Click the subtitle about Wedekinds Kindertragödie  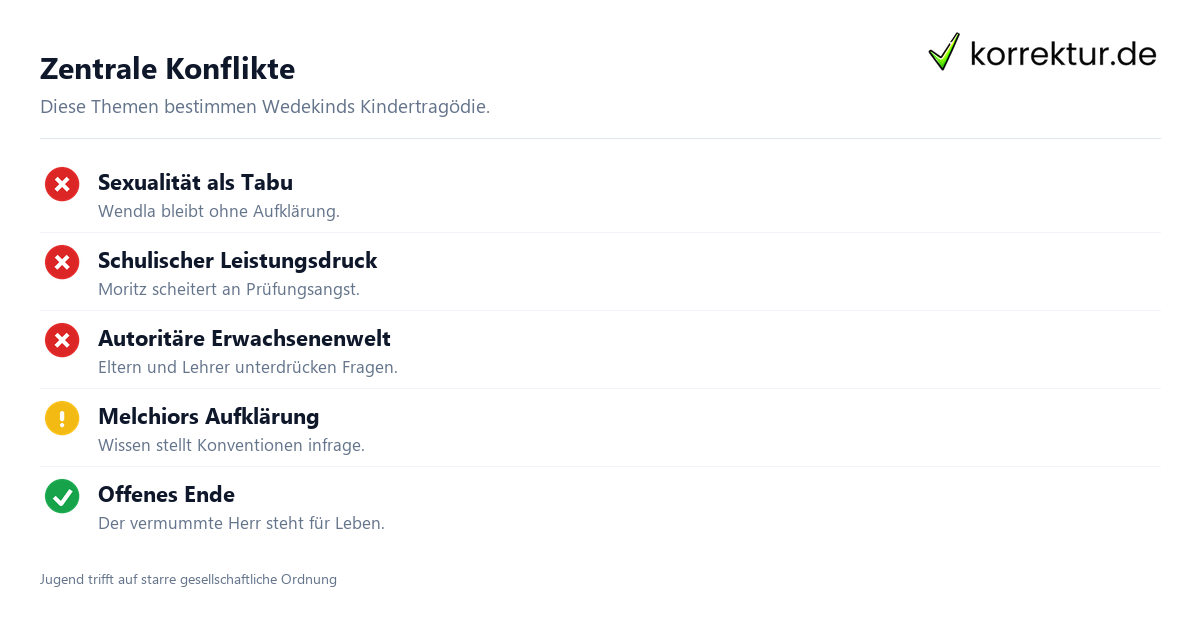coord(265,107)
